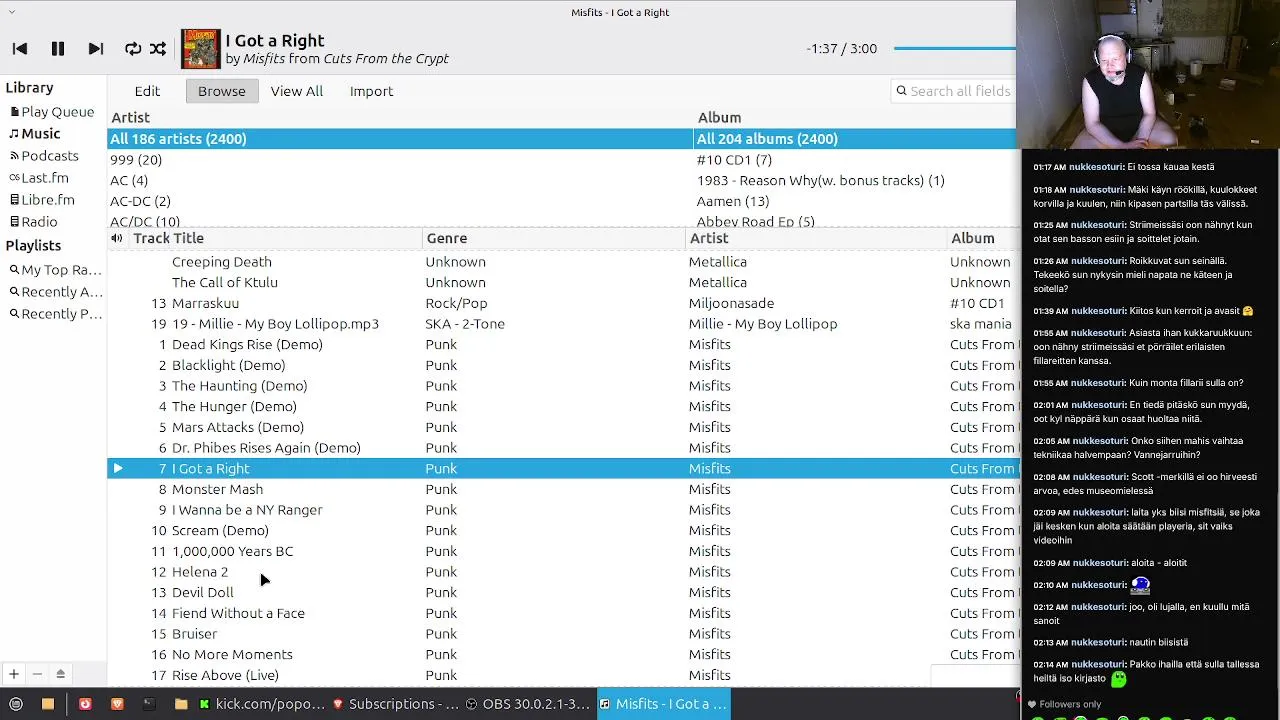Select artist AC (4)
This screenshot has width=1280, height=720.
(129, 181)
